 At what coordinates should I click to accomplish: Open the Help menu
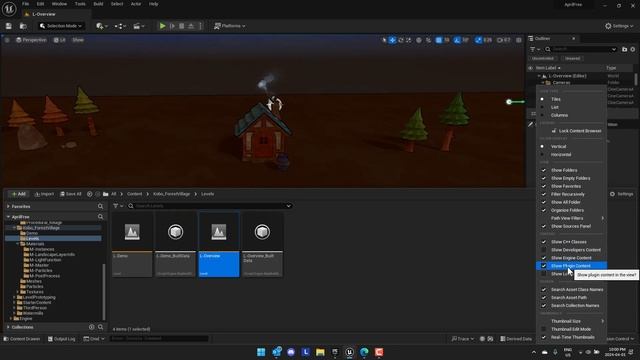pos(153,4)
